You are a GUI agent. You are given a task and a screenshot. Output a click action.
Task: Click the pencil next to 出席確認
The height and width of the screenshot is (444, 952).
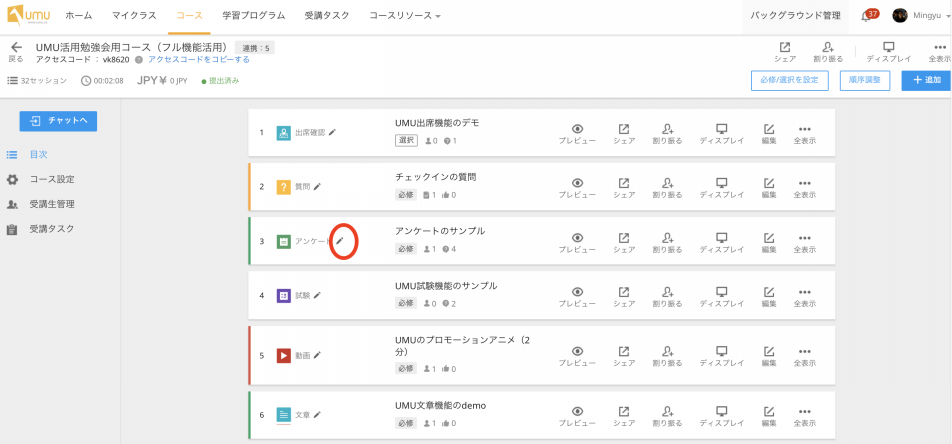point(332,132)
